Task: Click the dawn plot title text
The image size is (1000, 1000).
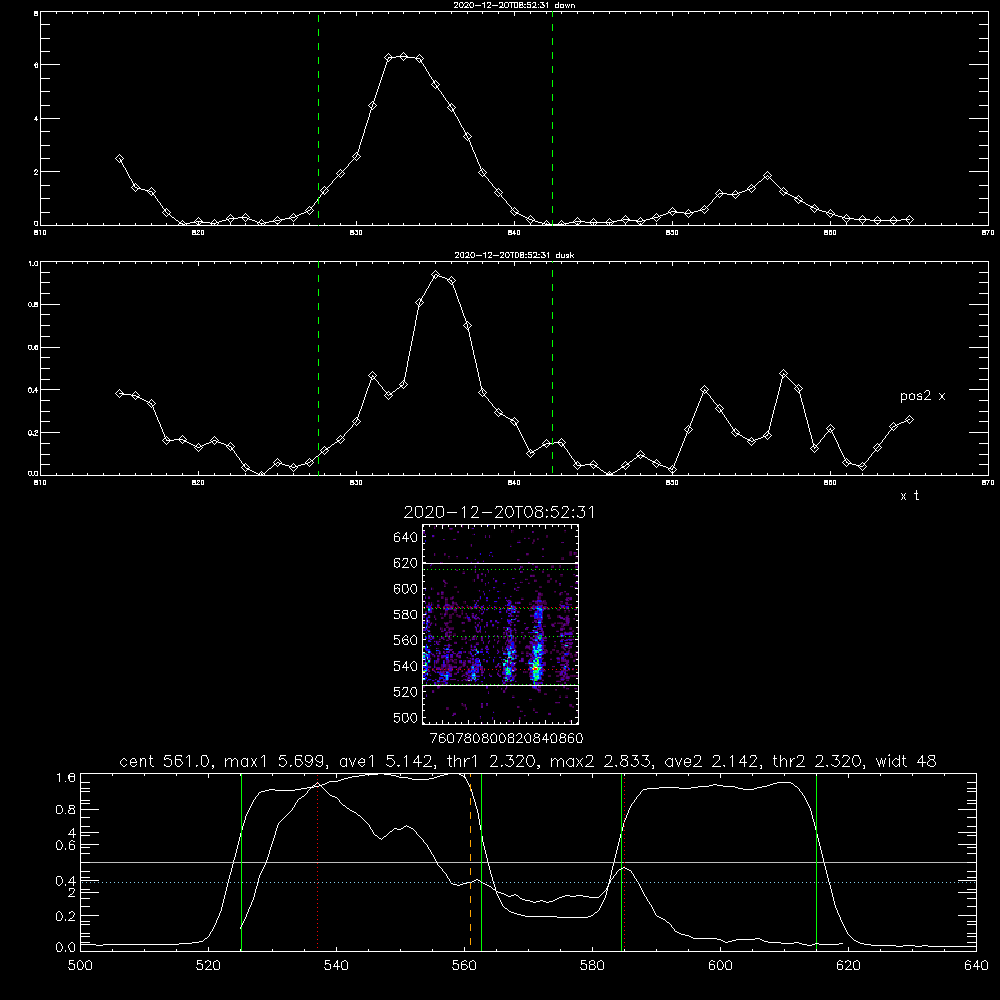Action: pos(515,4)
